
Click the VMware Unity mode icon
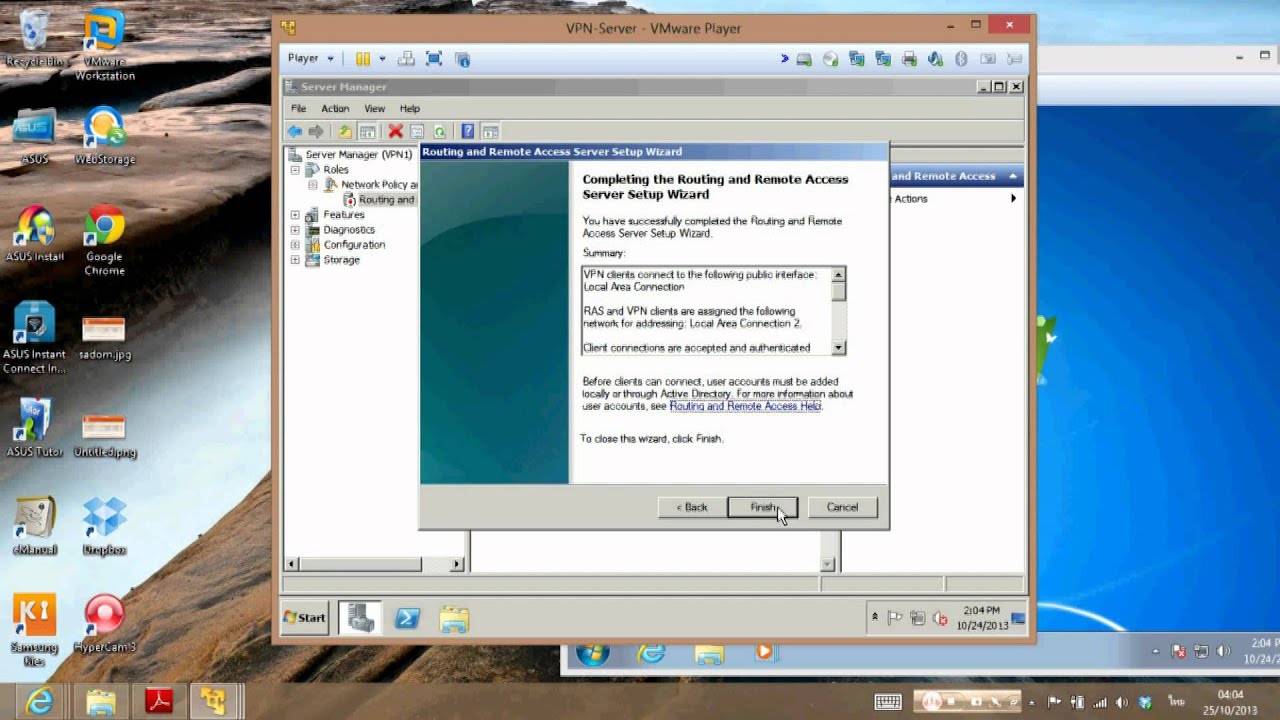pos(462,59)
